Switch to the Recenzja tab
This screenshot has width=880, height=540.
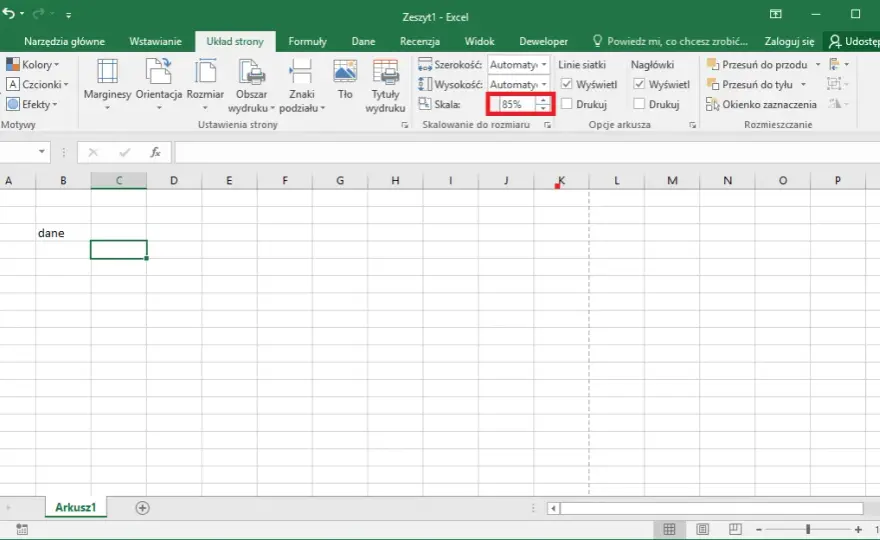(x=420, y=42)
